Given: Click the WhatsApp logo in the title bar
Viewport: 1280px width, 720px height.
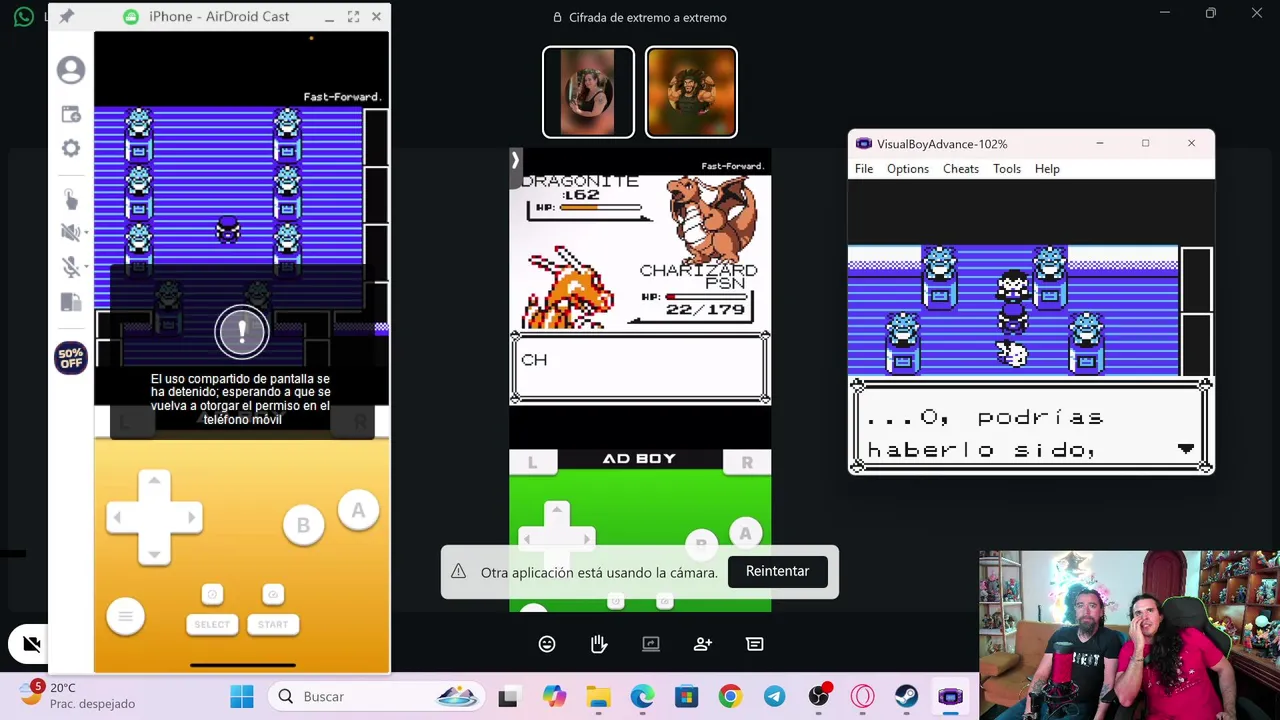Looking at the screenshot, I should (24, 16).
